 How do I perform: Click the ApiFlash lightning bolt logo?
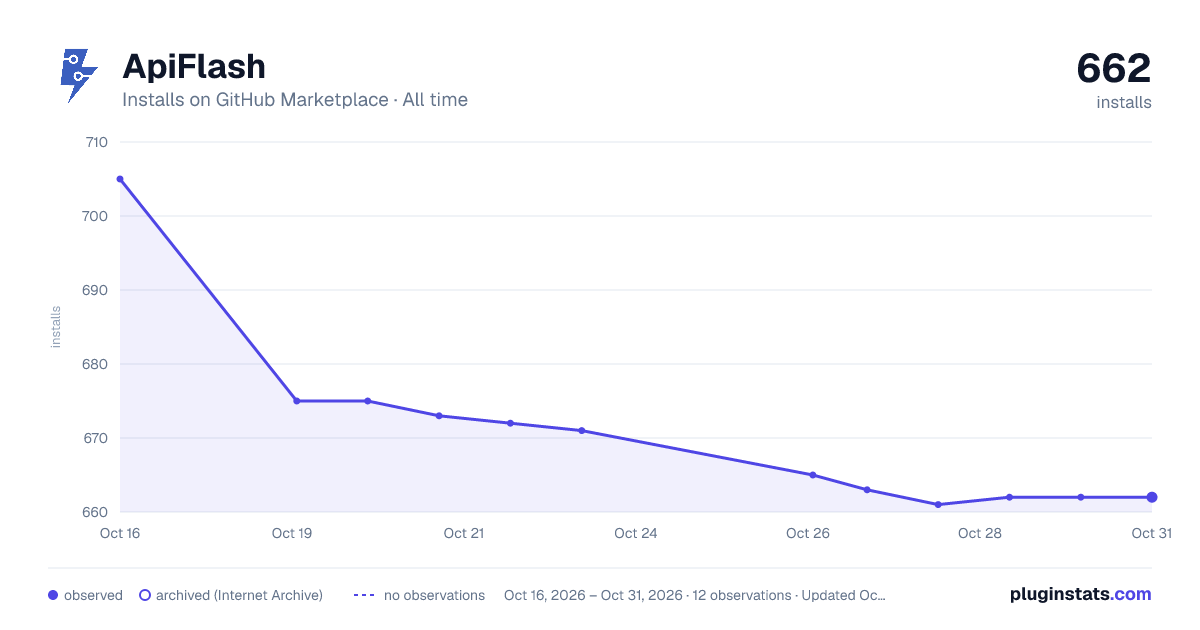point(80,76)
